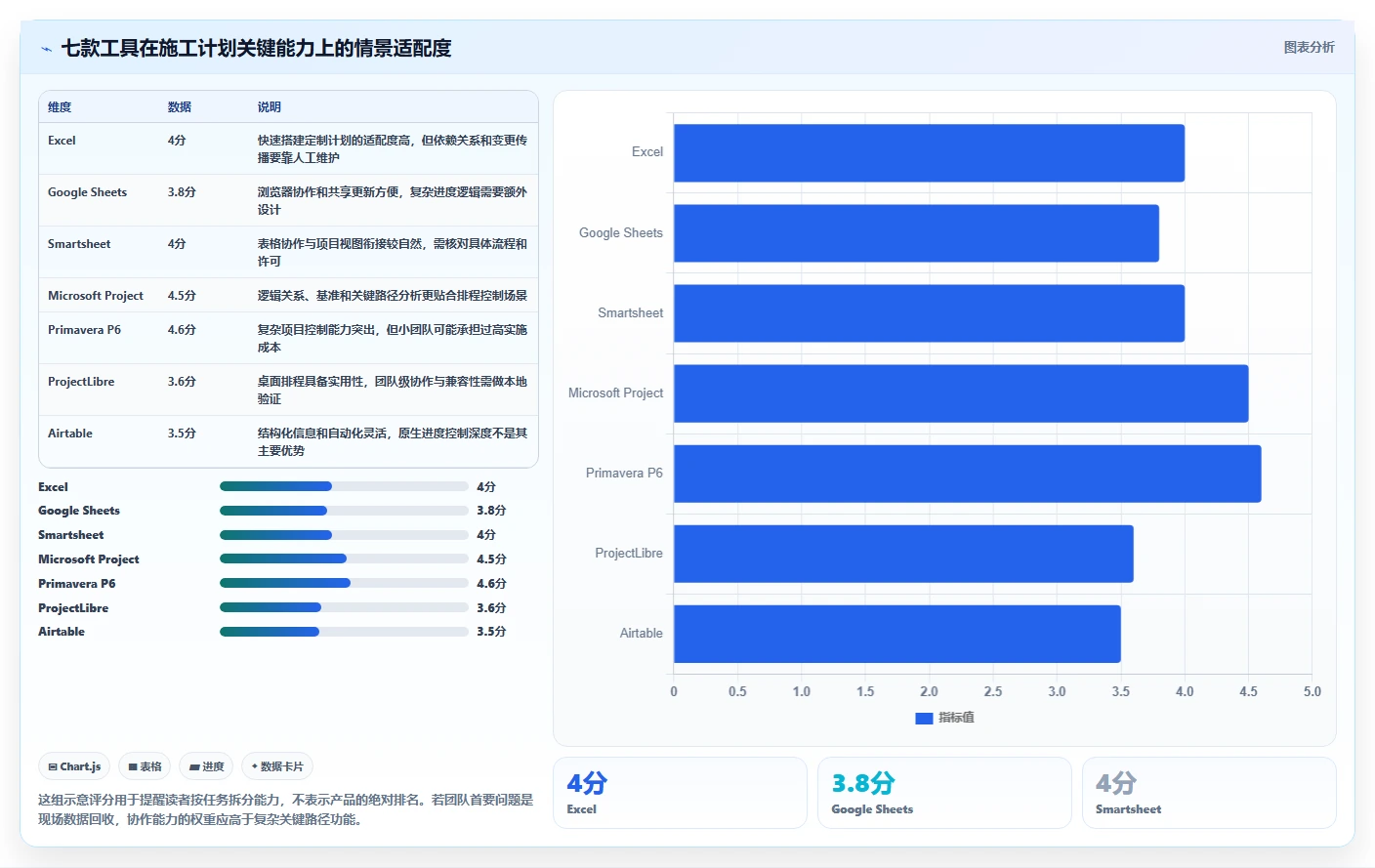1375x868 pixels.
Task: Click the Excel bar in the chart
Action: (x=929, y=153)
